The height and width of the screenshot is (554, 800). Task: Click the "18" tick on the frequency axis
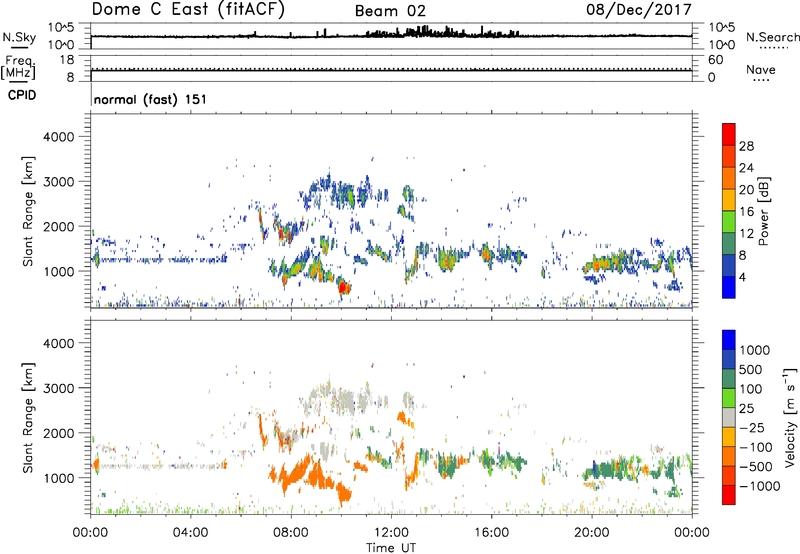pyautogui.click(x=67, y=60)
